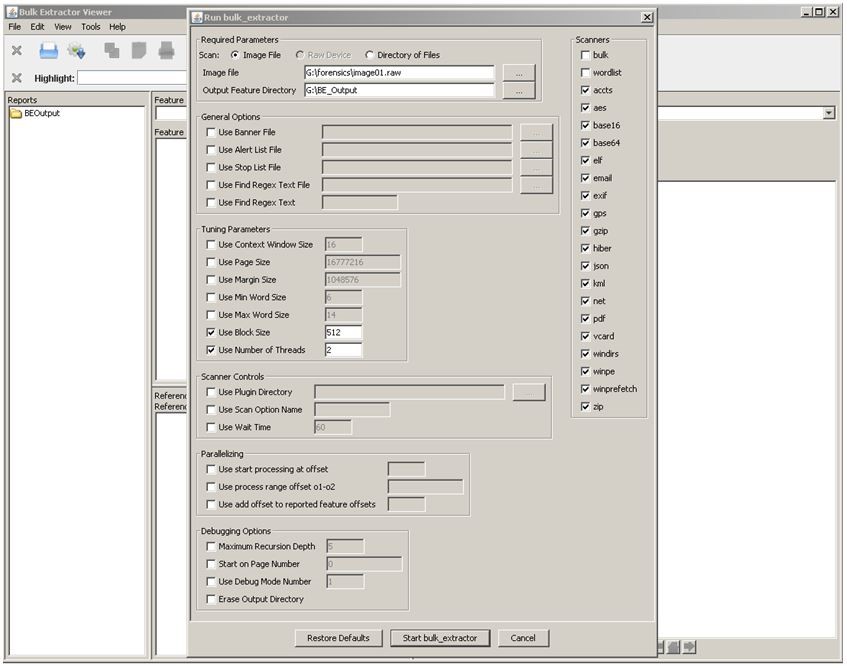Browse for the Output Feature Directory
The height and width of the screenshot is (669, 847).
(x=518, y=91)
